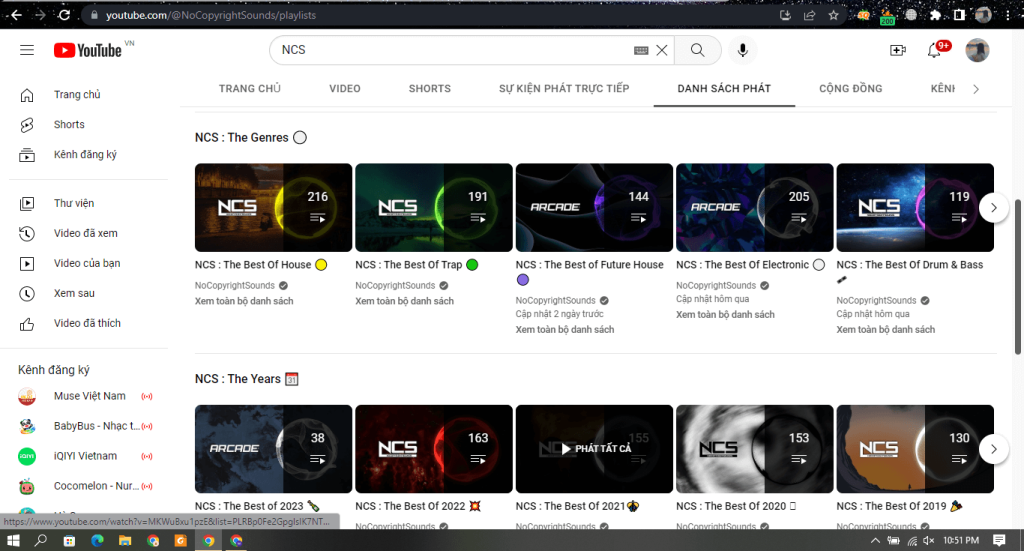Viewport: 1024px width, 551px height.
Task: Play all on Best Of 2021 thumbnail
Action: [594, 449]
